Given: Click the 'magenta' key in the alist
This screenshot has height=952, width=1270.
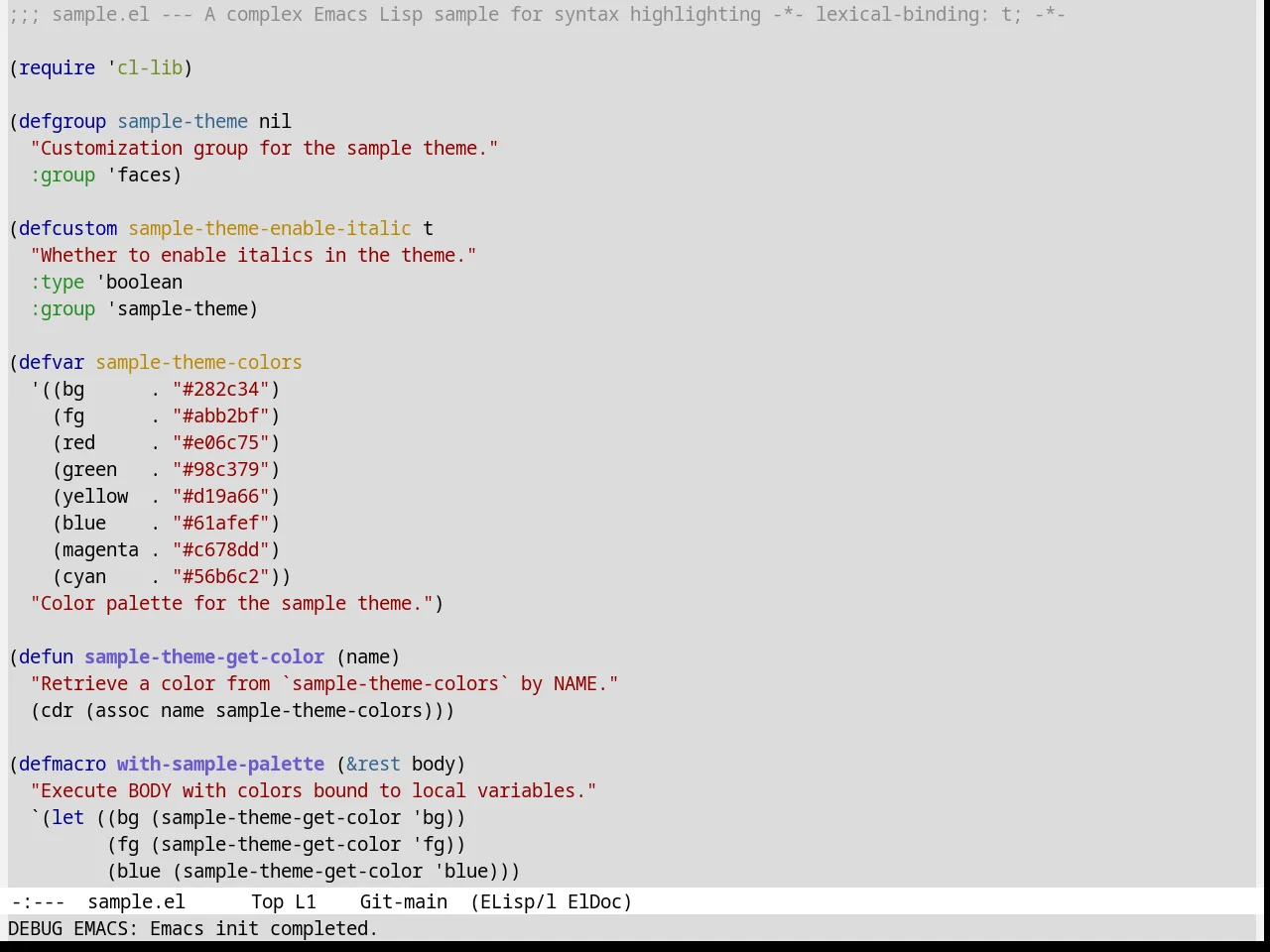Looking at the screenshot, I should pyautogui.click(x=100, y=549).
